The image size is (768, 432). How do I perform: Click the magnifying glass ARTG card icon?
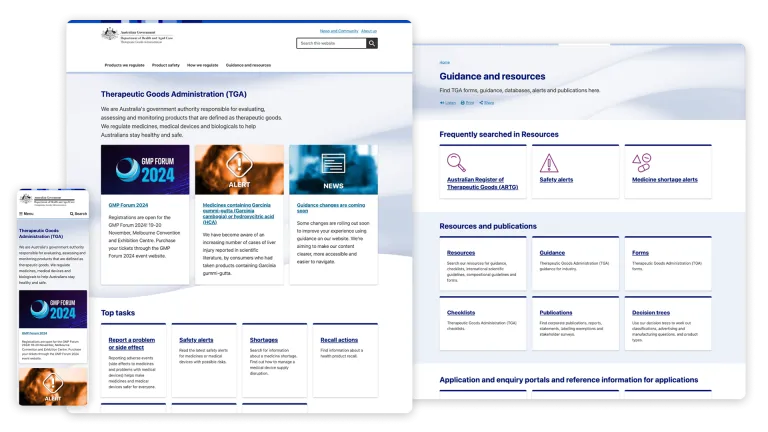[456, 163]
